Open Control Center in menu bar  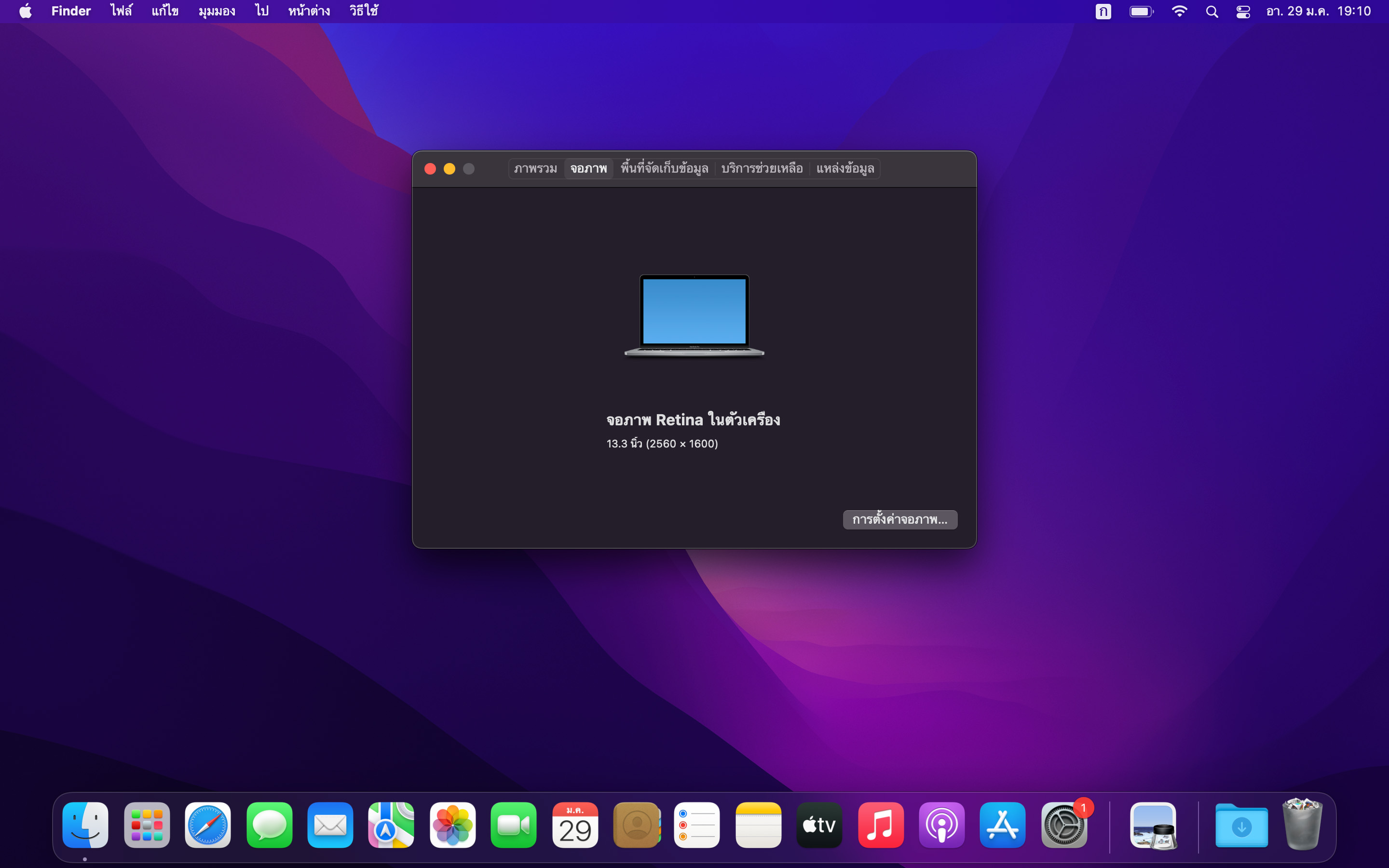click(x=1243, y=12)
